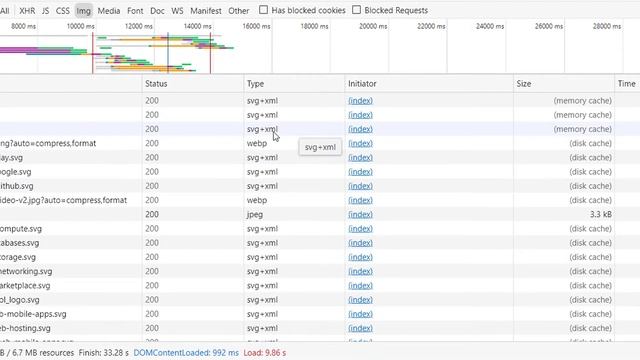Image resolution: width=640 pixels, height=360 pixels.
Task: Select the arketplace.svg request row
Action: [320, 286]
